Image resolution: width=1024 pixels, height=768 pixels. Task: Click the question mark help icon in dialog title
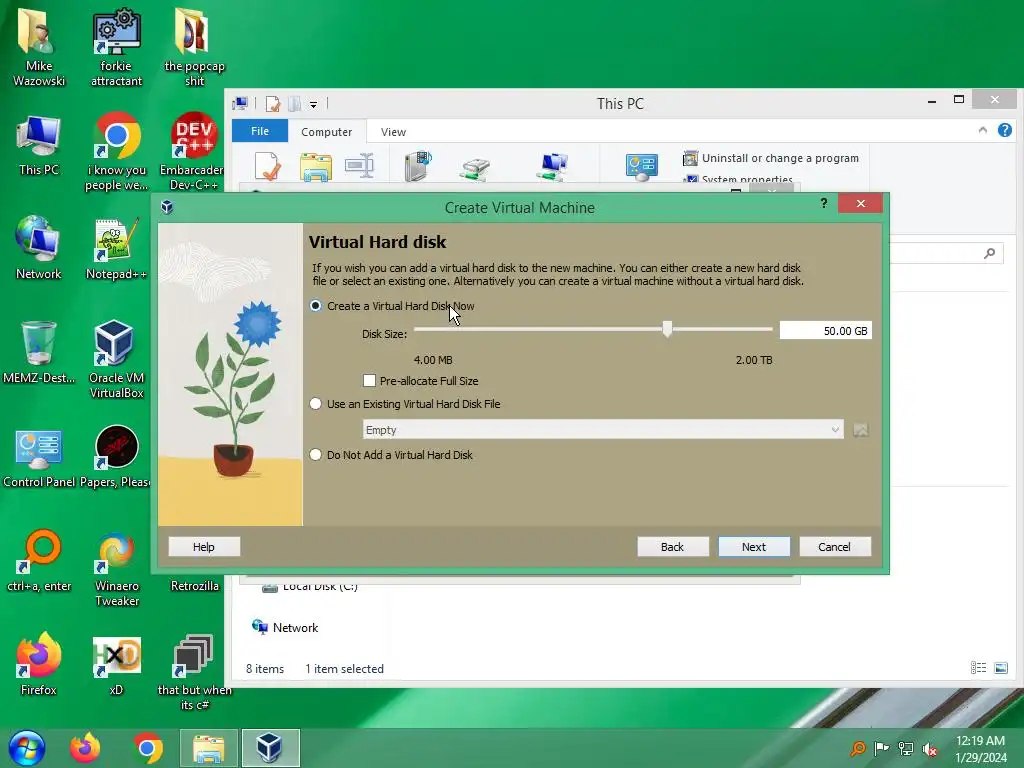824,203
